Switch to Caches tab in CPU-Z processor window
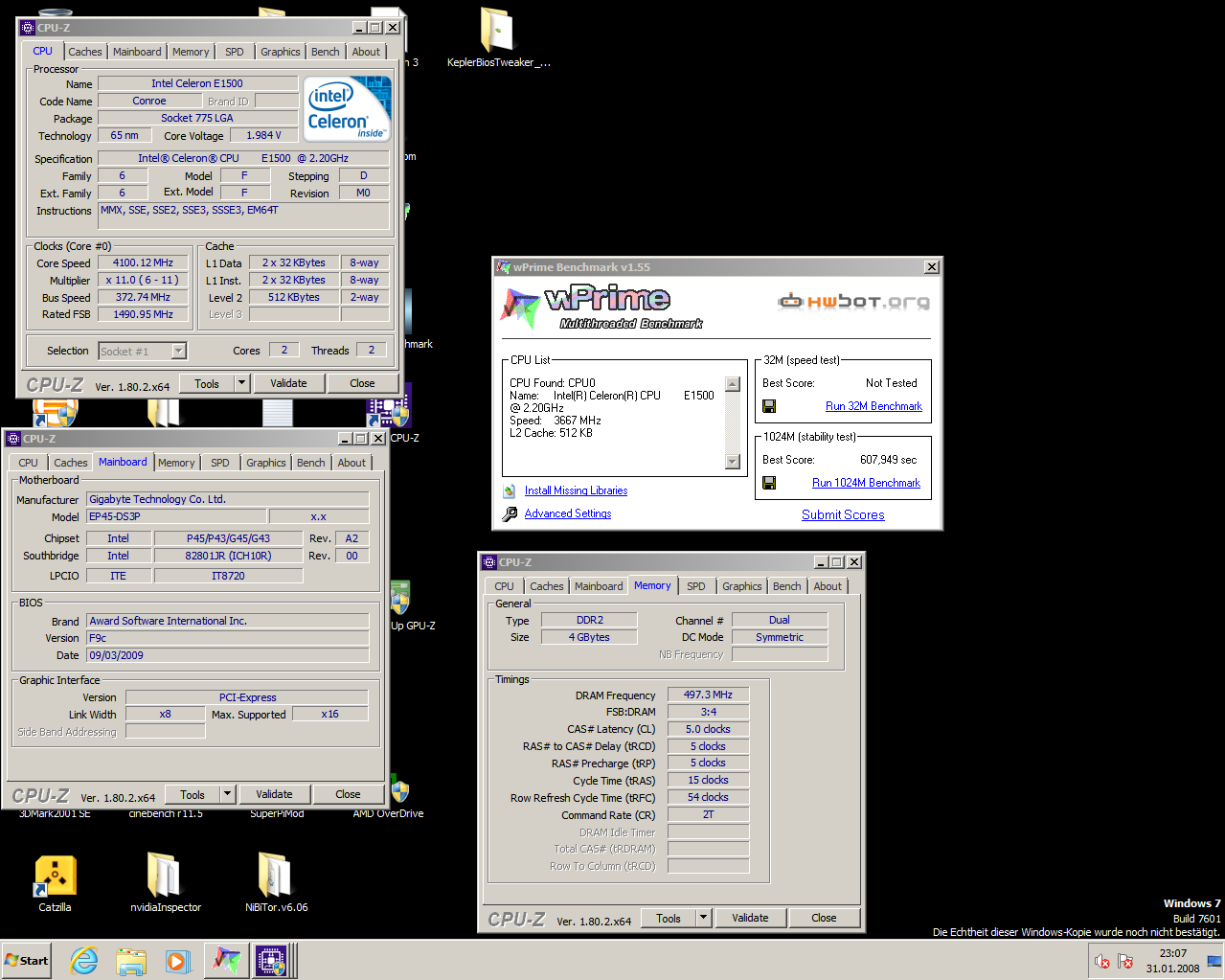This screenshot has height=980, width=1225. coord(85,52)
